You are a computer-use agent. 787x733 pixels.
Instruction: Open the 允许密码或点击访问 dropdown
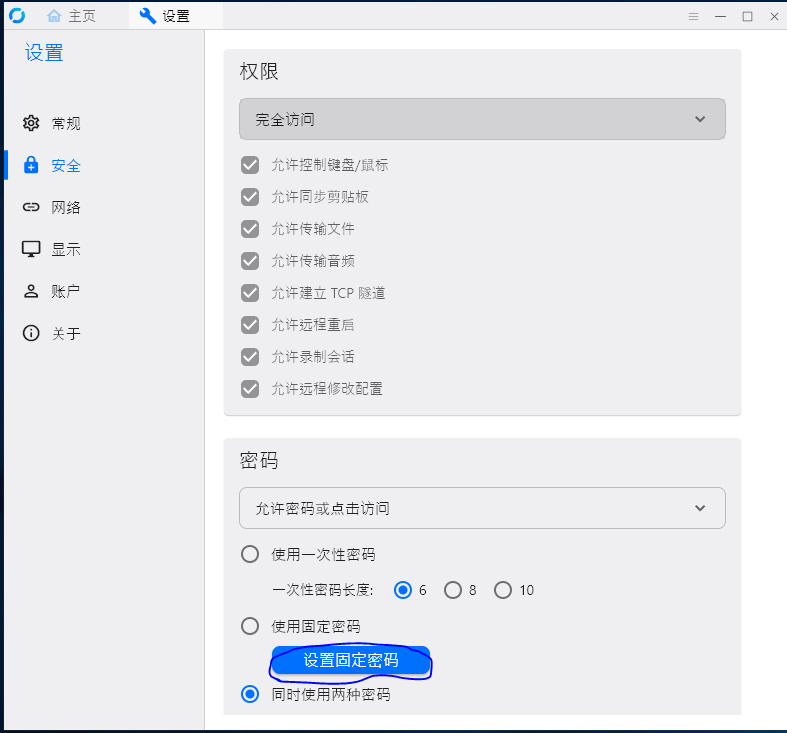pyautogui.click(x=482, y=508)
